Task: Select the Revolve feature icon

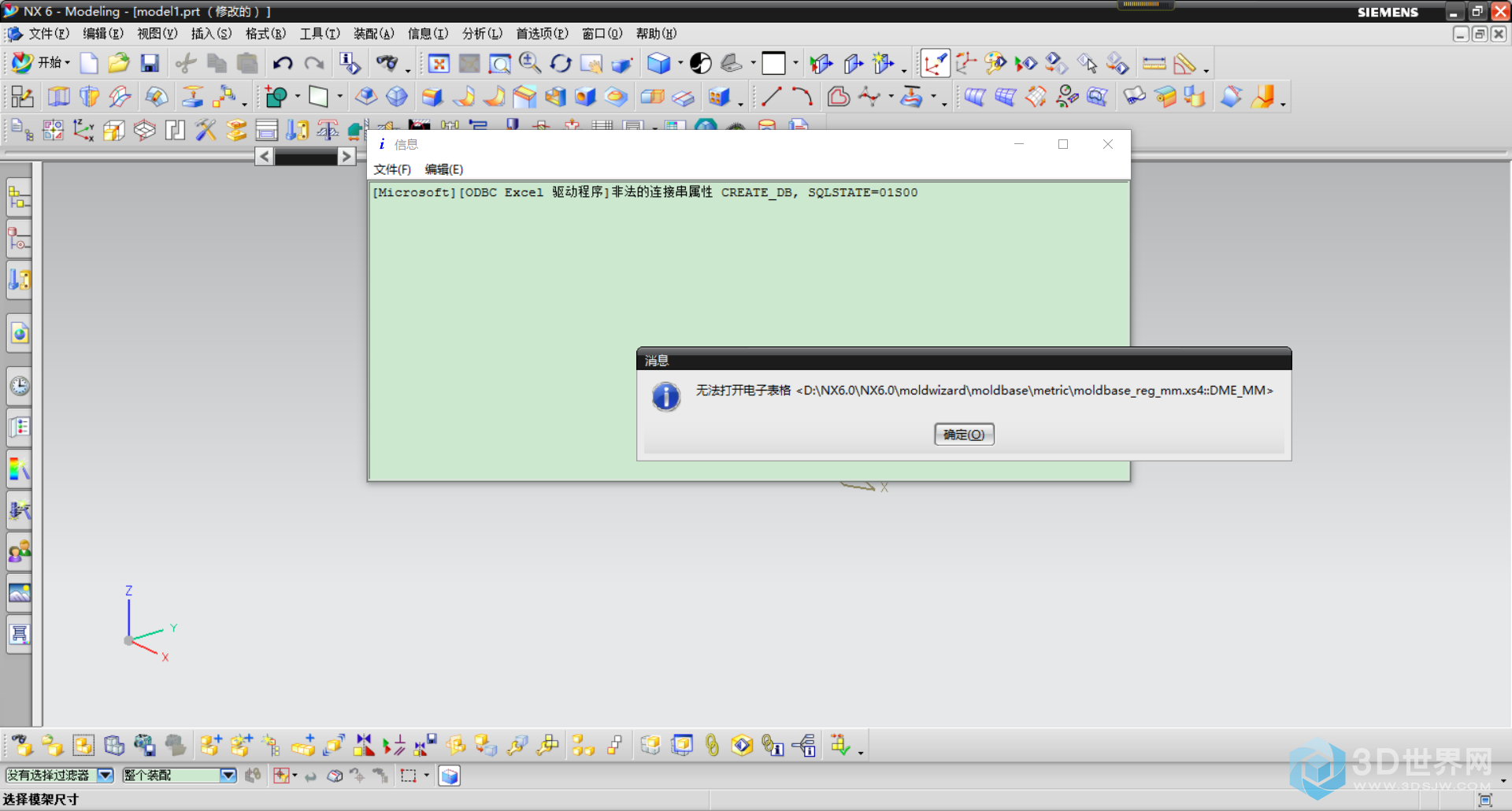Action: 89,97
